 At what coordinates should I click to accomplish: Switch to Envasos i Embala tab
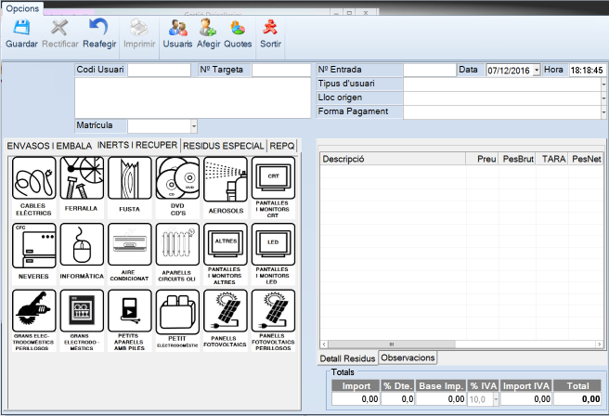[x=49, y=146]
